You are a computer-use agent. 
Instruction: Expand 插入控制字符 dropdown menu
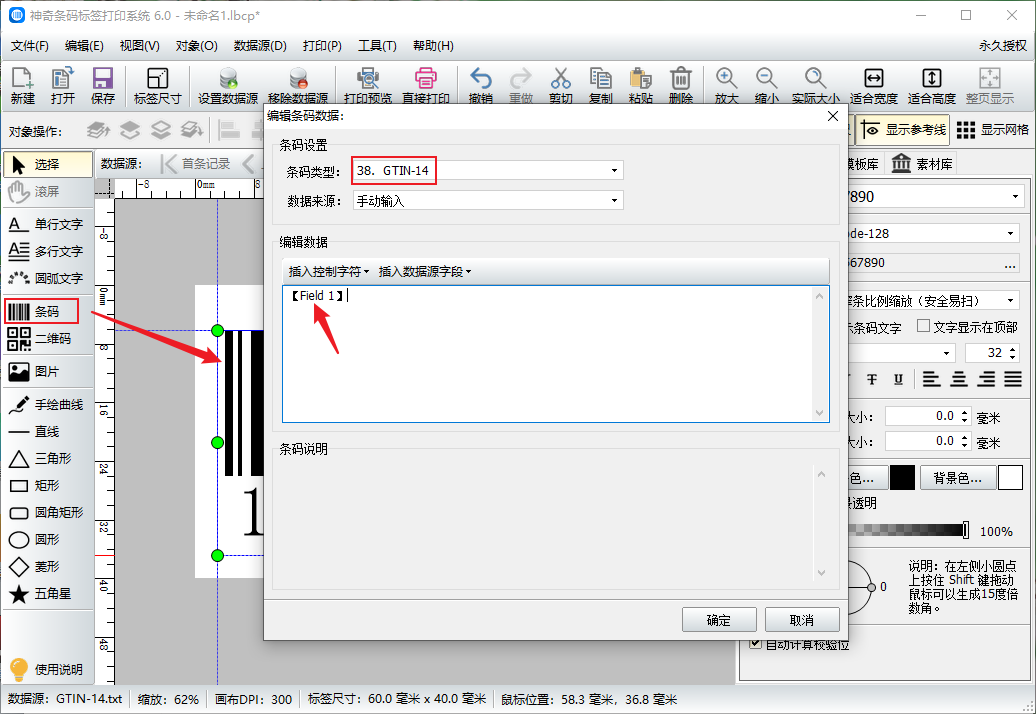(x=328, y=271)
